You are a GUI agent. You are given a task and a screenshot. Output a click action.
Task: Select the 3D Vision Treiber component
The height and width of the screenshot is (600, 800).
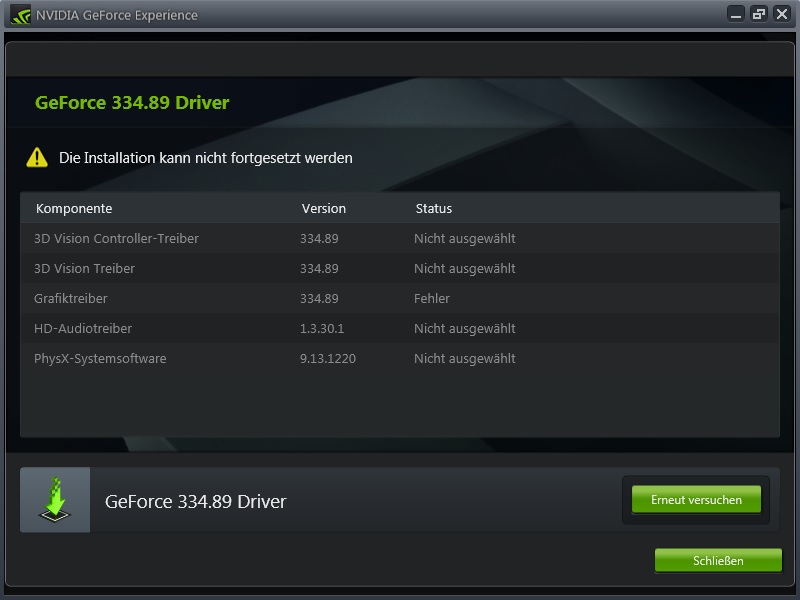(399, 268)
